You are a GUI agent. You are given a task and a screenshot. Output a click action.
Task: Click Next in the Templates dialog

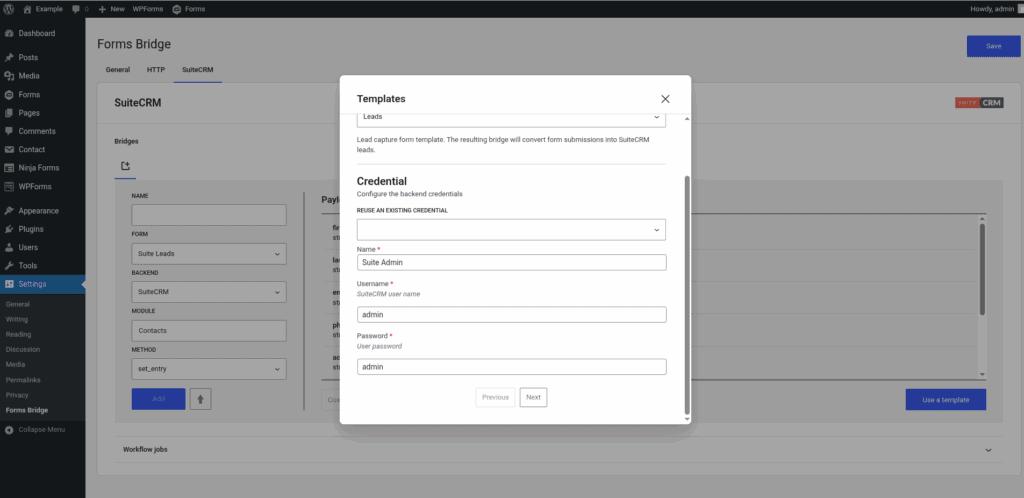pos(534,397)
